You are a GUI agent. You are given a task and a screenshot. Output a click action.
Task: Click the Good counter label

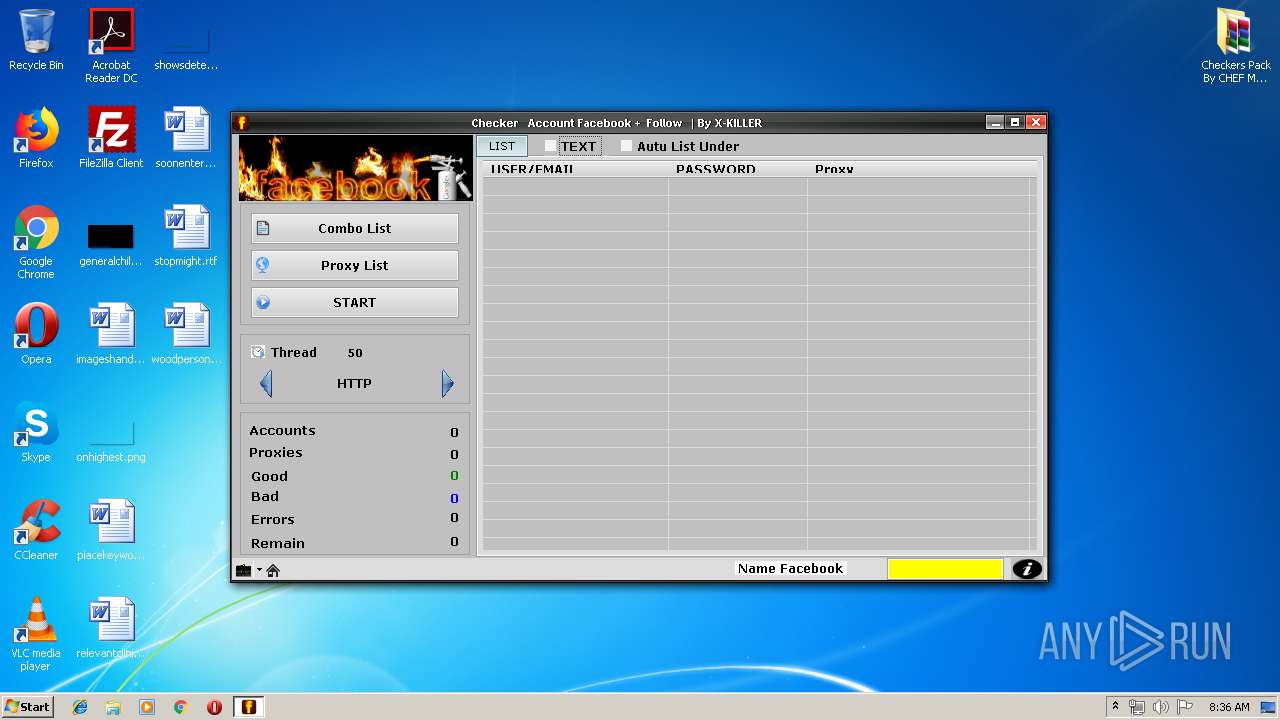pyautogui.click(x=269, y=476)
